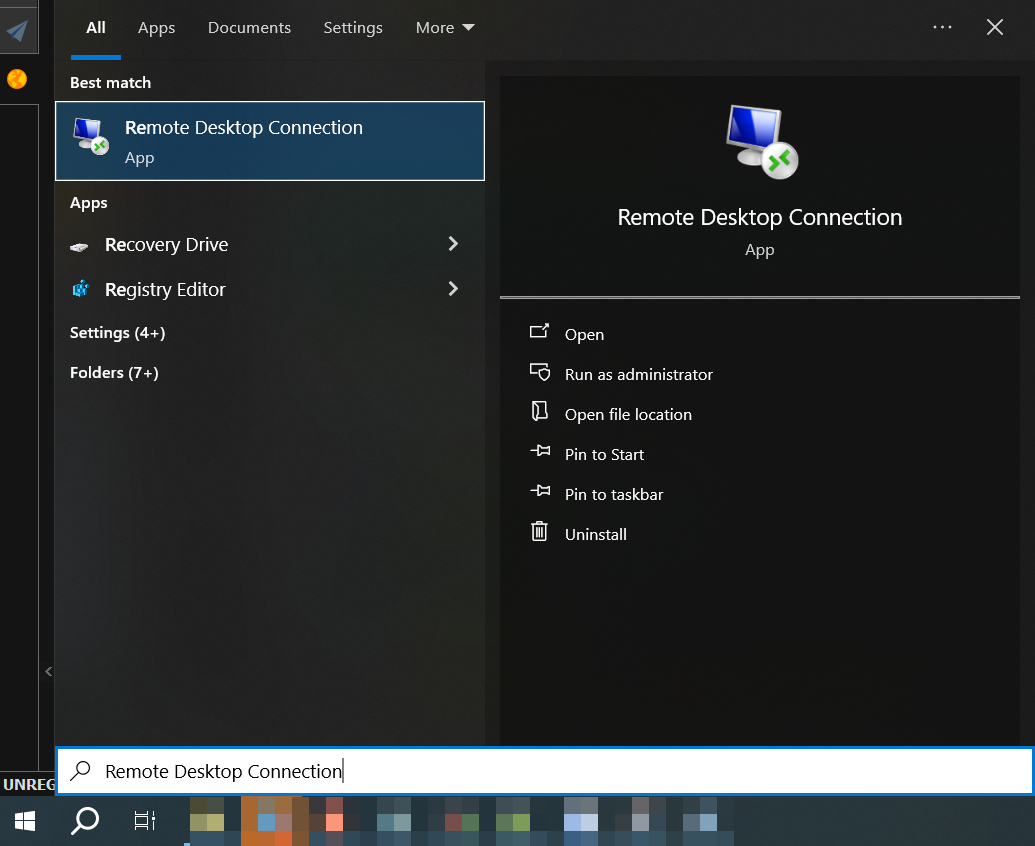Screen dimensions: 1035x846
Task: Open the More filter dropdown
Action: (x=445, y=28)
